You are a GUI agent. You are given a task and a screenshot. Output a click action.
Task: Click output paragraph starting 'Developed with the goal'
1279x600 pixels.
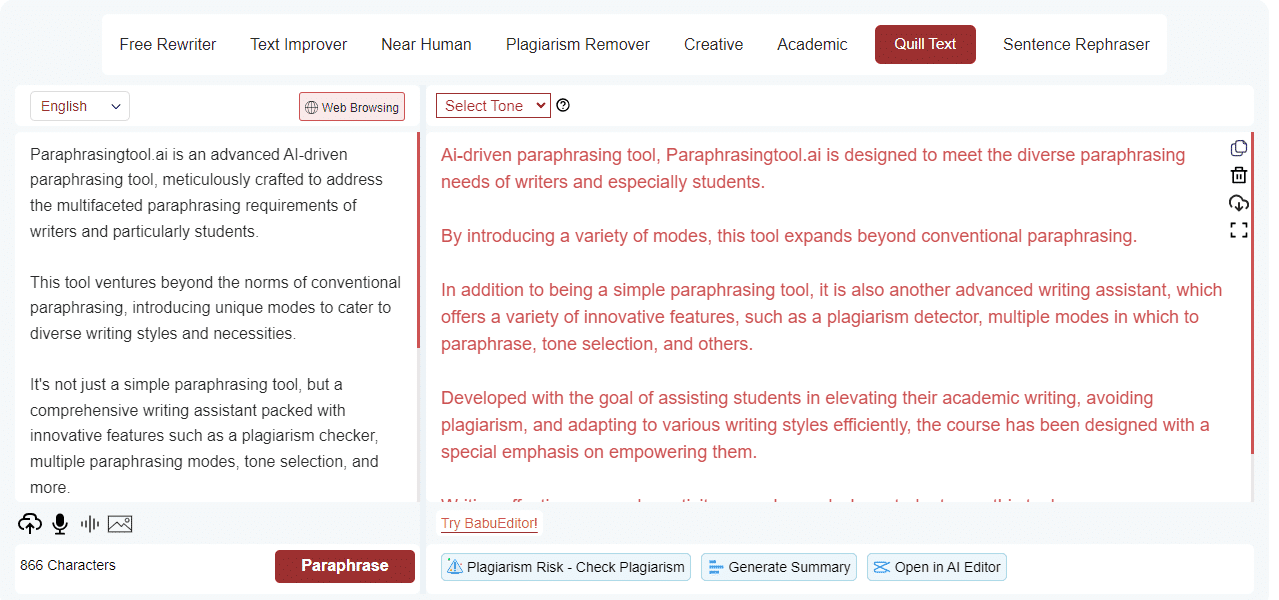[825, 425]
